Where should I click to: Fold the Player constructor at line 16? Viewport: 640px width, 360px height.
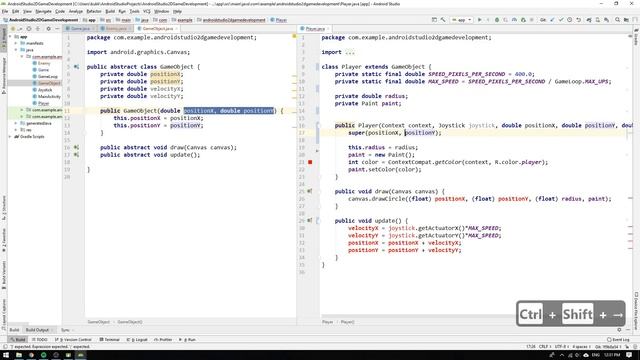point(318,125)
